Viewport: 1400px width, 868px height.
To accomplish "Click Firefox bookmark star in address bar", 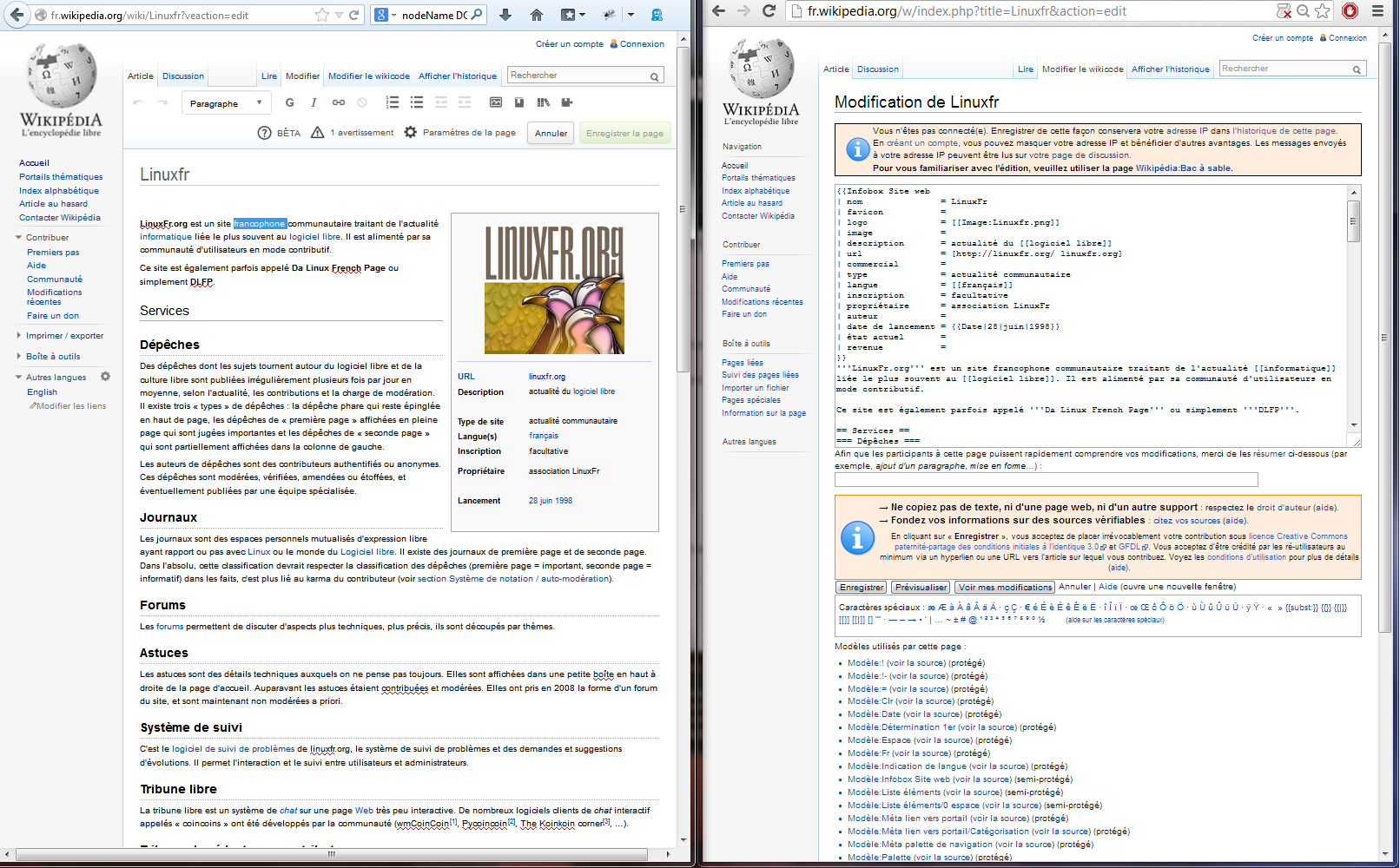I will (x=322, y=15).
